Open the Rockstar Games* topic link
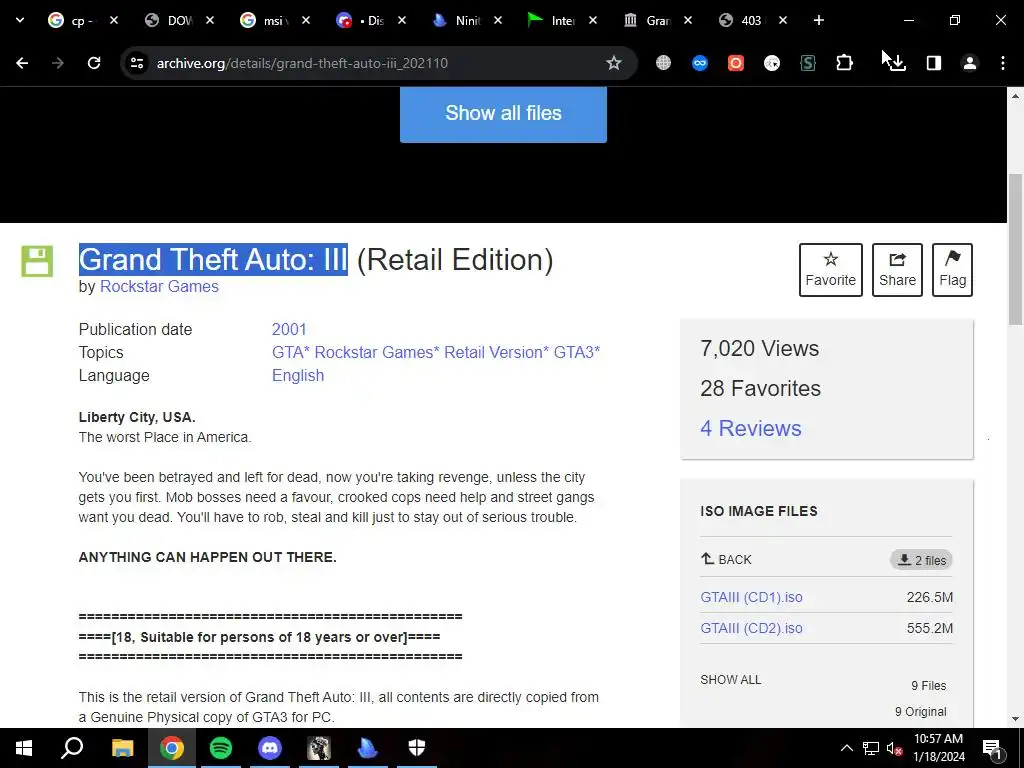The width and height of the screenshot is (1024, 768). click(377, 353)
